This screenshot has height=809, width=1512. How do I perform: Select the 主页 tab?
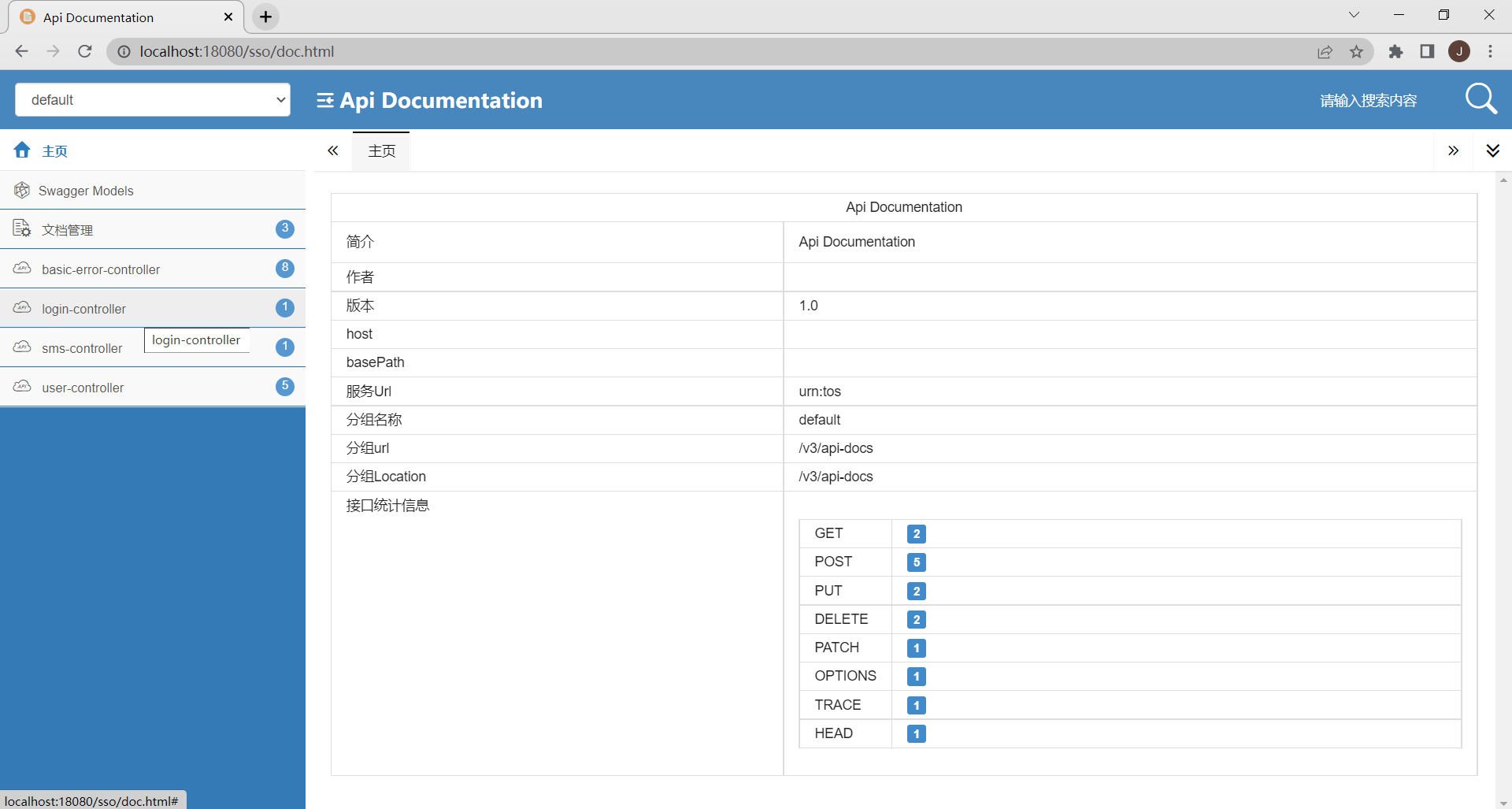381,150
